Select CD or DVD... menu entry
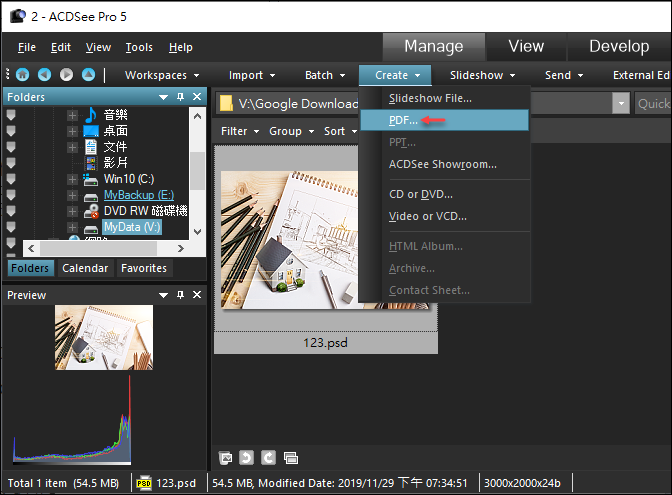 point(444,194)
